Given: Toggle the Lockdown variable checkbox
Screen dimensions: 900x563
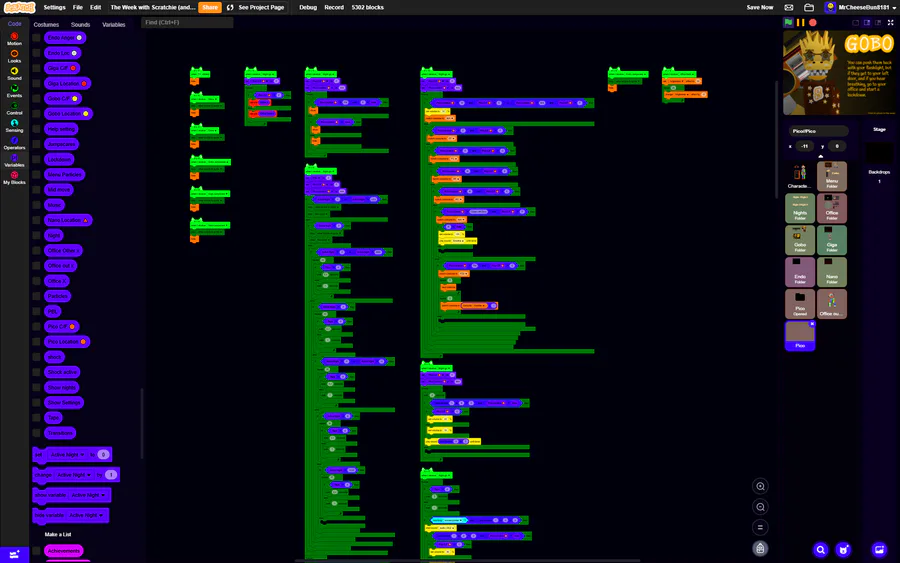Looking at the screenshot, I should pos(36,160).
